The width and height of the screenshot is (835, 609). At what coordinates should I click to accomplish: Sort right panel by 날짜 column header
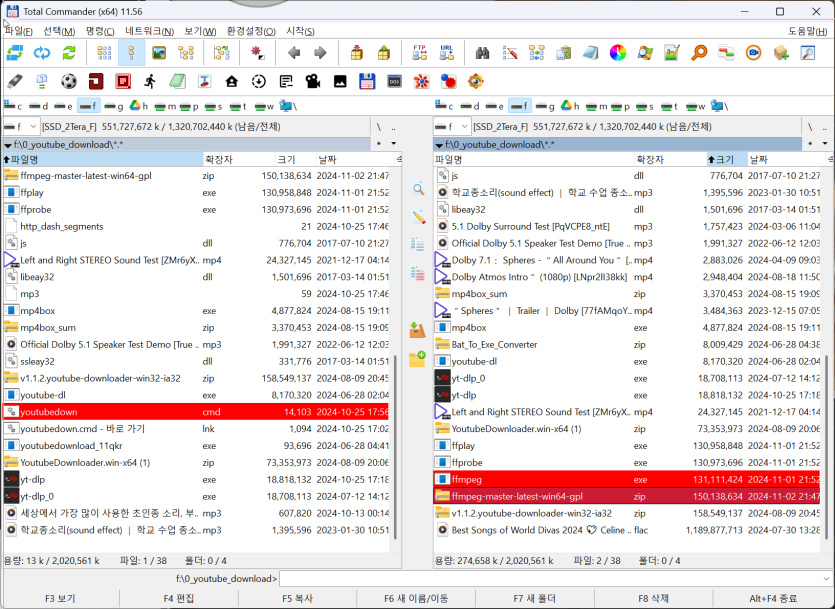coord(786,159)
